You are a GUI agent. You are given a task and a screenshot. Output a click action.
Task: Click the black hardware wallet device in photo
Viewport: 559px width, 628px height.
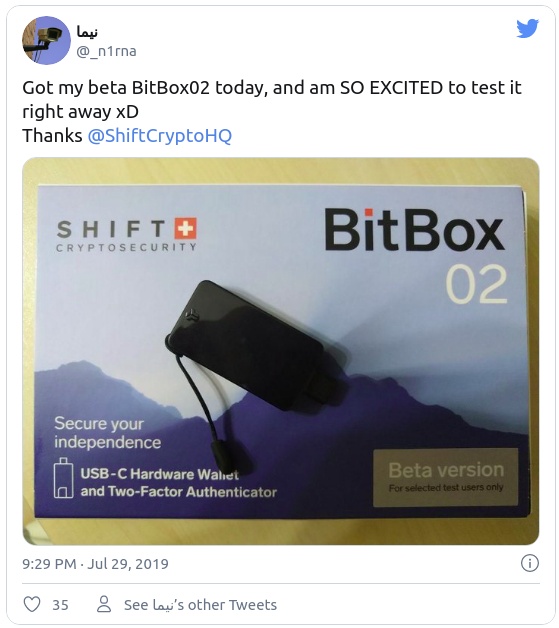click(x=247, y=346)
